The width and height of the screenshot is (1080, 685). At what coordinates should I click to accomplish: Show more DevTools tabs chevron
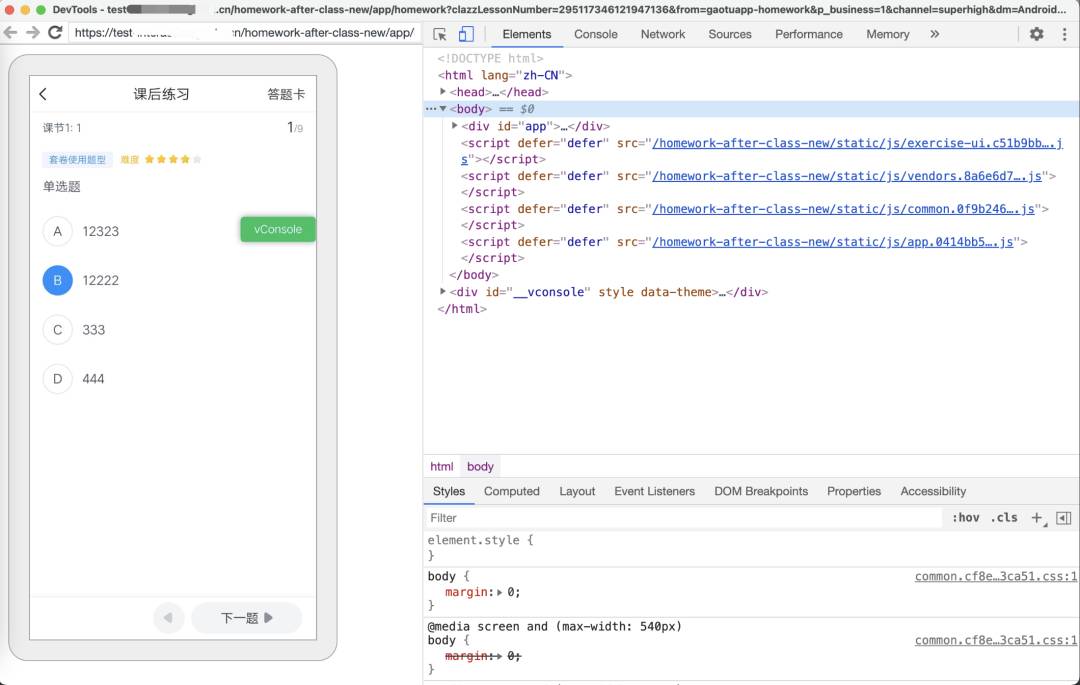[935, 34]
